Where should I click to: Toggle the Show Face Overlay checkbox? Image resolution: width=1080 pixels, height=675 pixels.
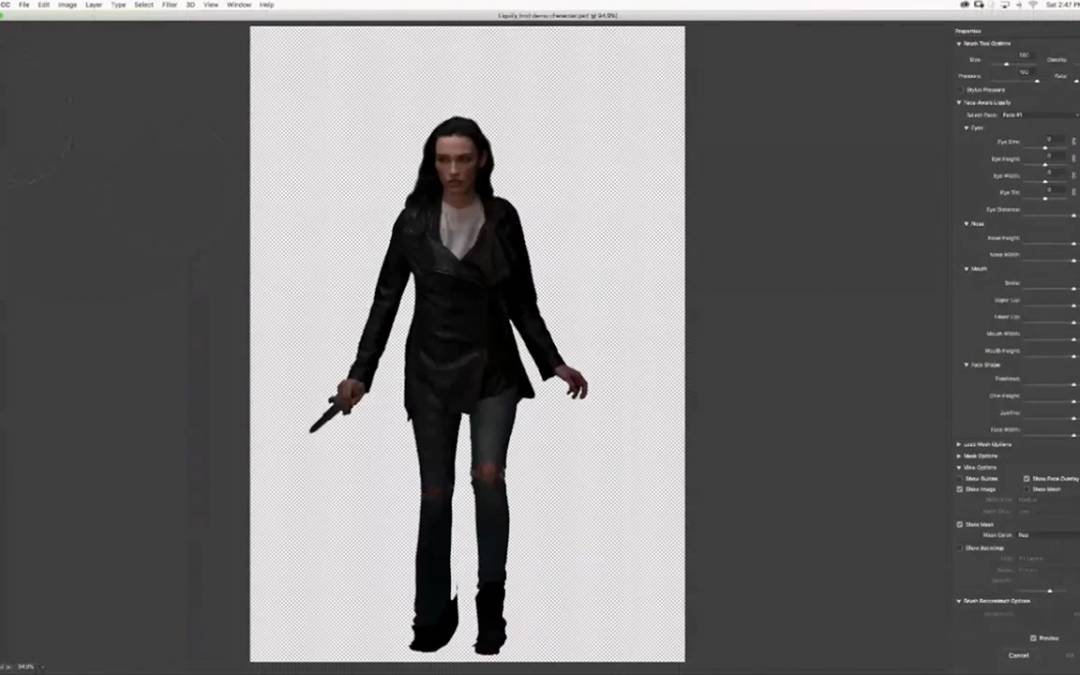pyautogui.click(x=1026, y=479)
